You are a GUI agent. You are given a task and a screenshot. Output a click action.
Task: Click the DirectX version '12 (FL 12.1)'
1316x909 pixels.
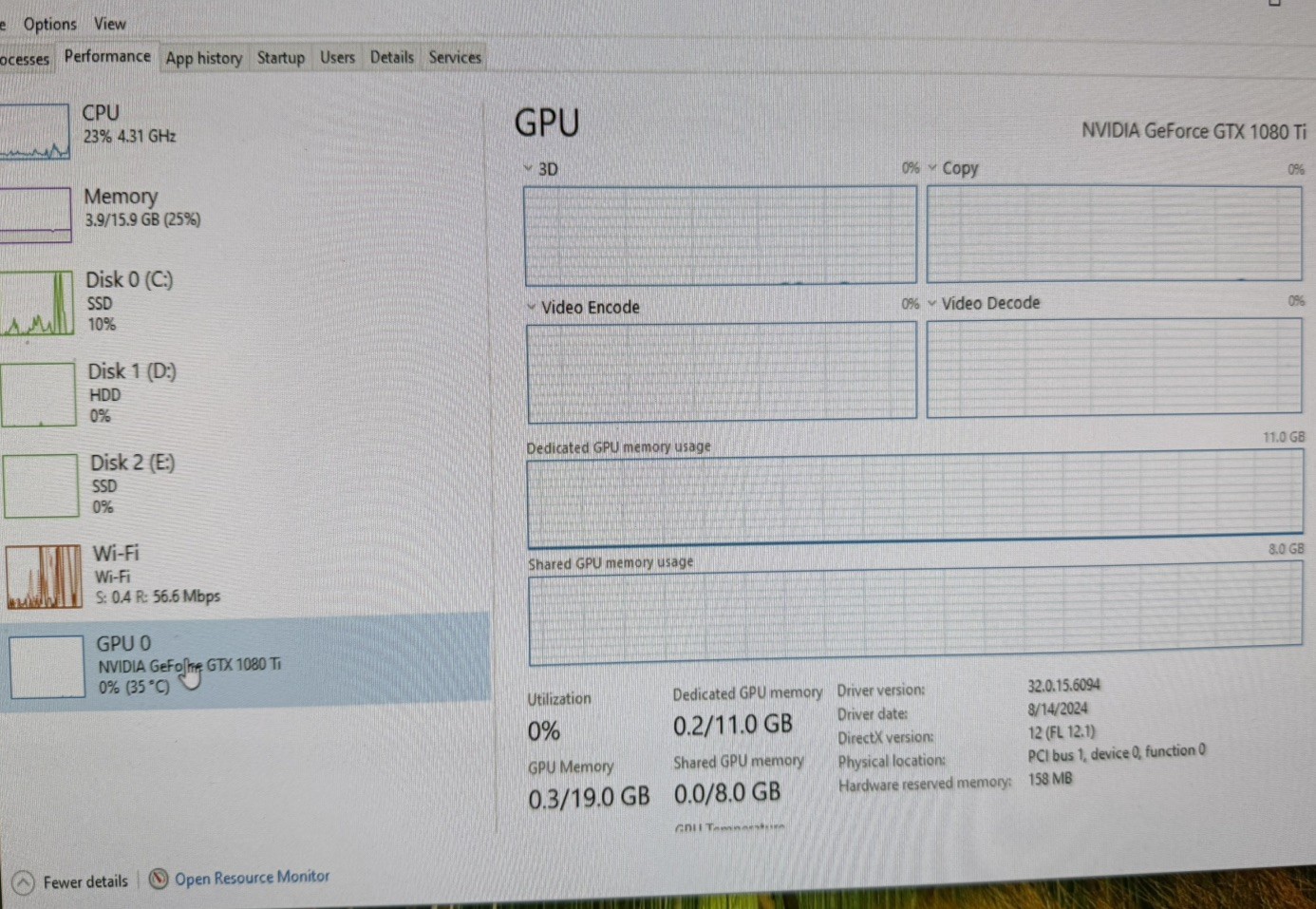pos(1062,731)
